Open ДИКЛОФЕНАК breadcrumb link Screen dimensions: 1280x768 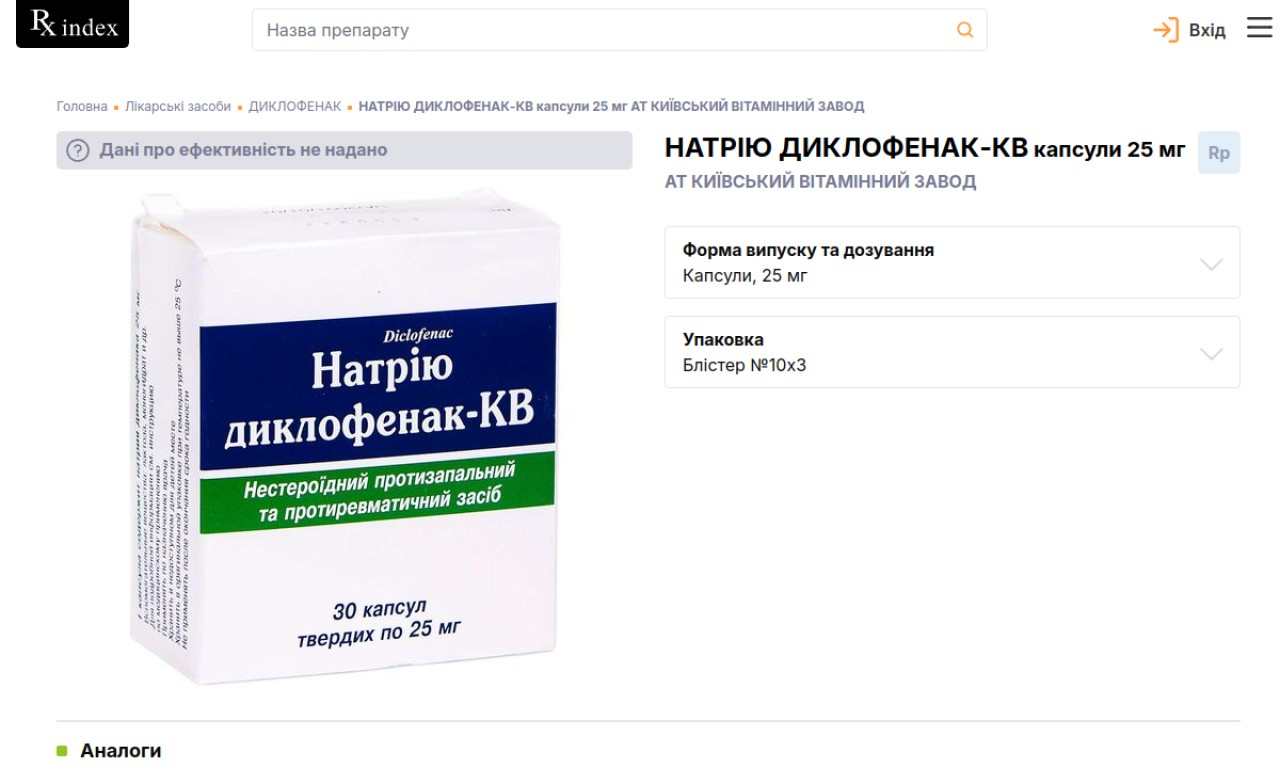[295, 106]
